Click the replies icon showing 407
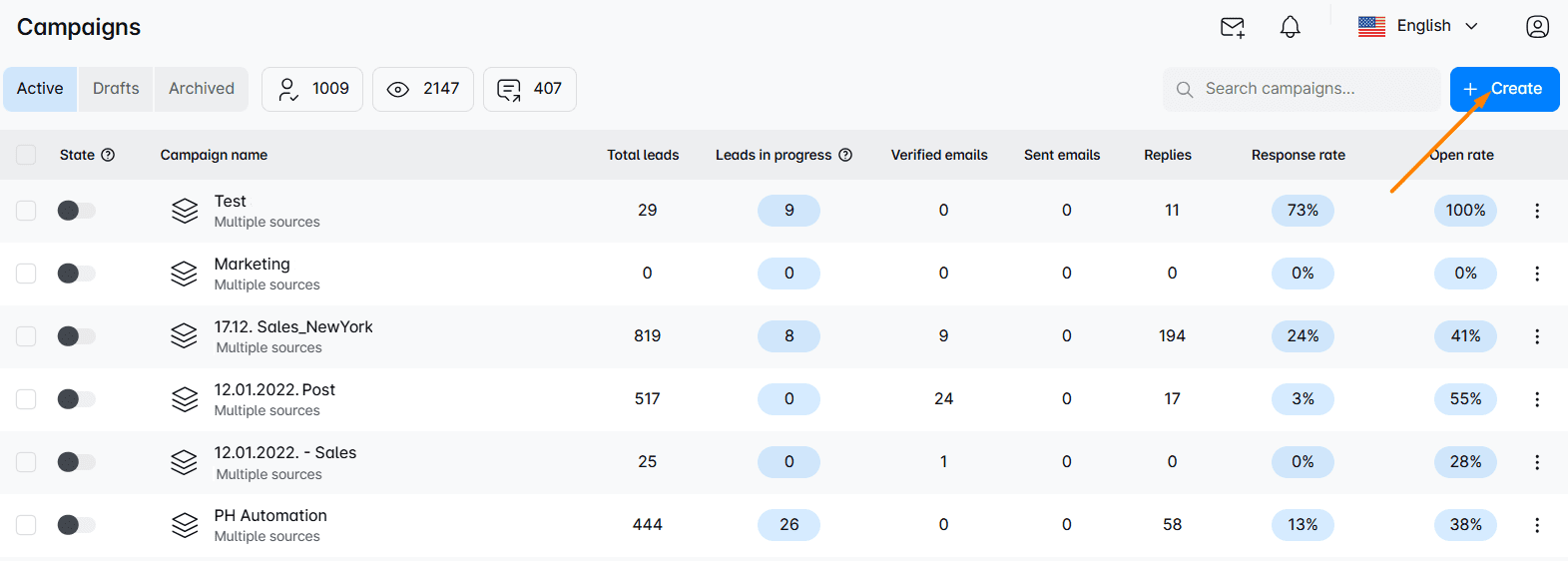This screenshot has width=1568, height=561. 509,90
